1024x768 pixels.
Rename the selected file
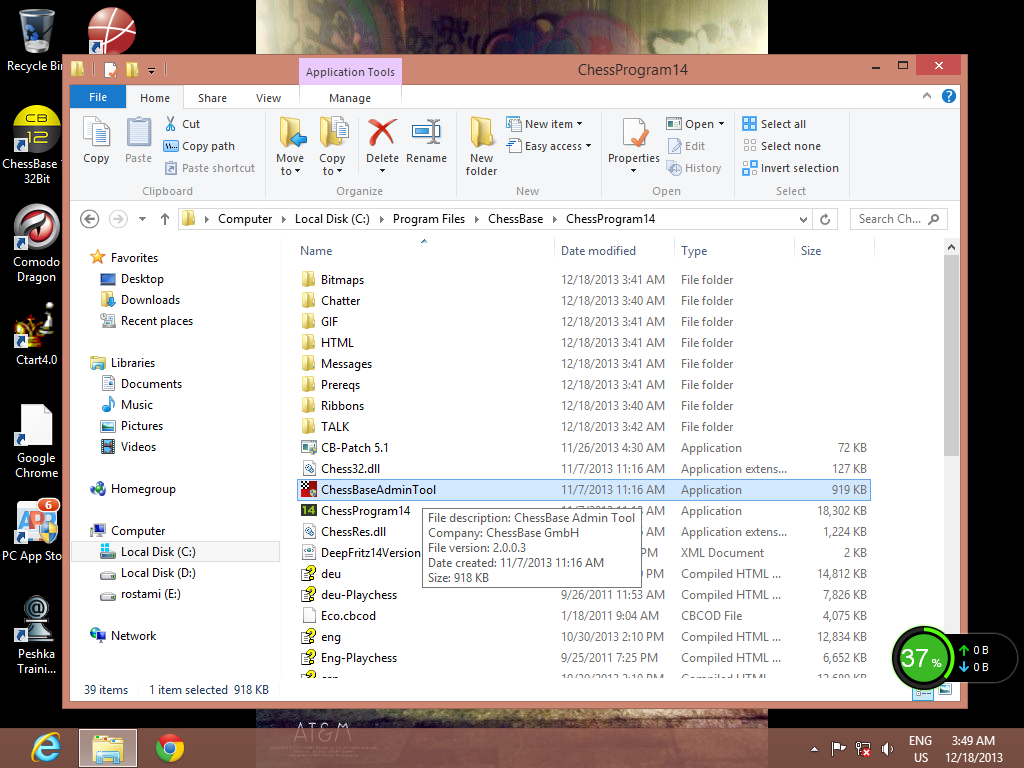[x=426, y=140]
